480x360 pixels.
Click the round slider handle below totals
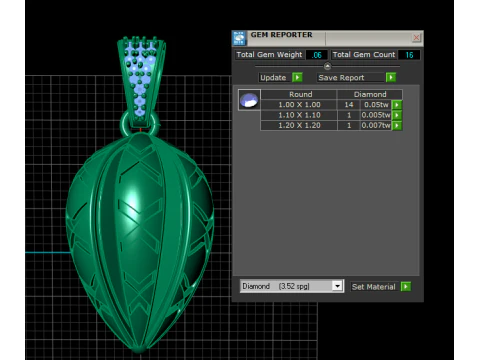point(327,66)
